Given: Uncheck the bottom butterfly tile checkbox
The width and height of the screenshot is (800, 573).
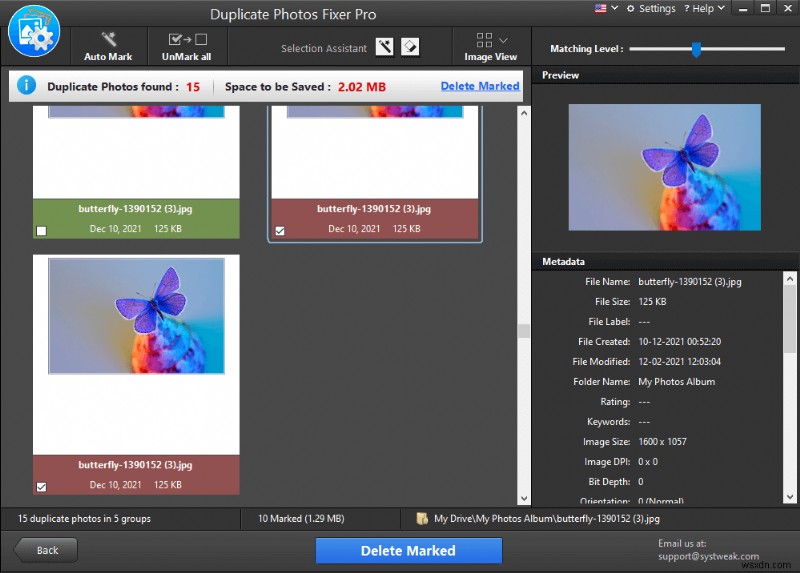Looking at the screenshot, I should click(x=41, y=487).
